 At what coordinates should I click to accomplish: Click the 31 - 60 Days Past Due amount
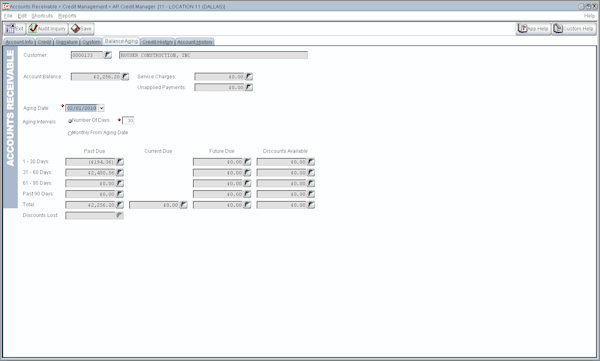(91, 173)
